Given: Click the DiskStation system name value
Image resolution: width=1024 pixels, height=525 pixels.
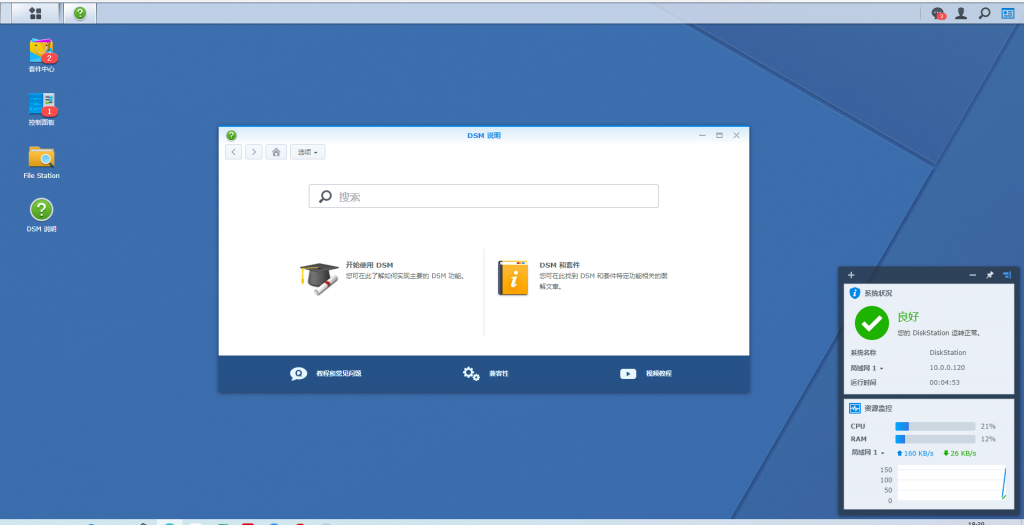Looking at the screenshot, I should [948, 353].
